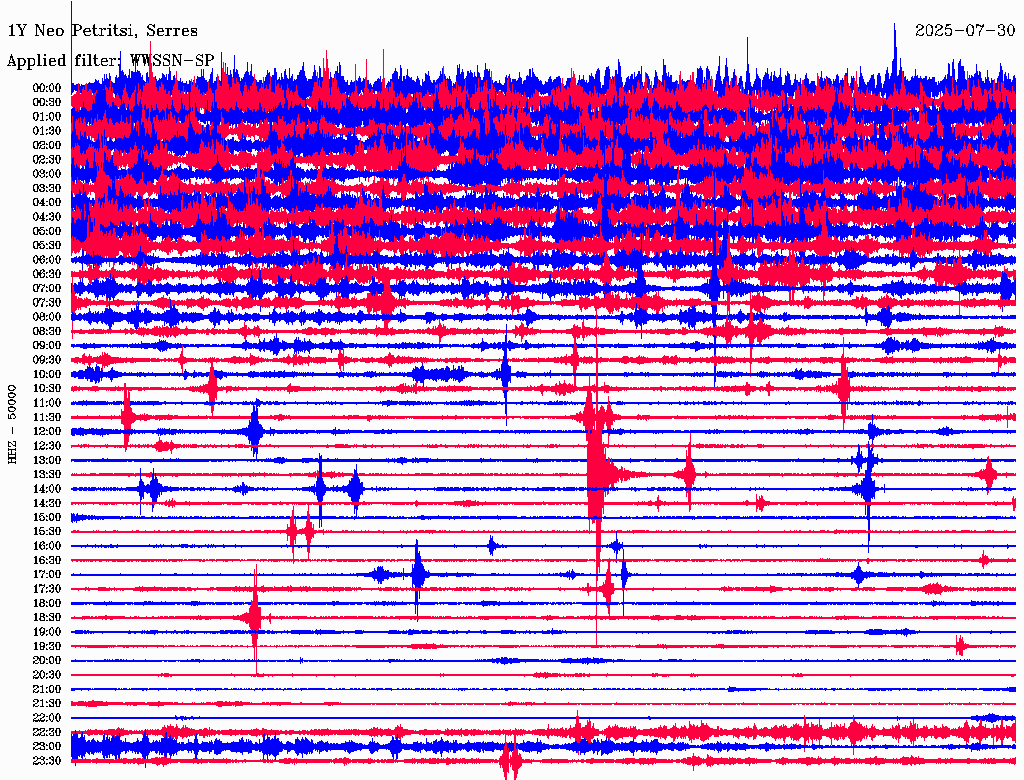Select the 17:00 time row label

coord(47,575)
